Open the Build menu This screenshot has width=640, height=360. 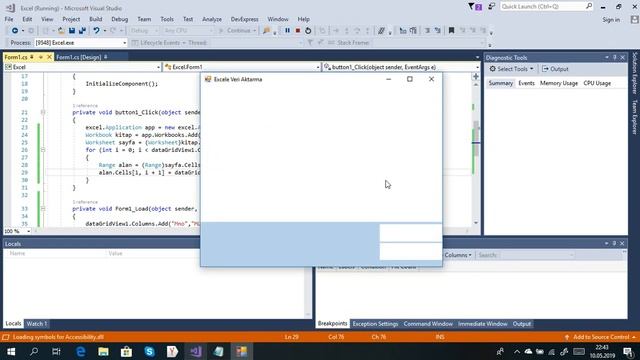tap(96, 19)
